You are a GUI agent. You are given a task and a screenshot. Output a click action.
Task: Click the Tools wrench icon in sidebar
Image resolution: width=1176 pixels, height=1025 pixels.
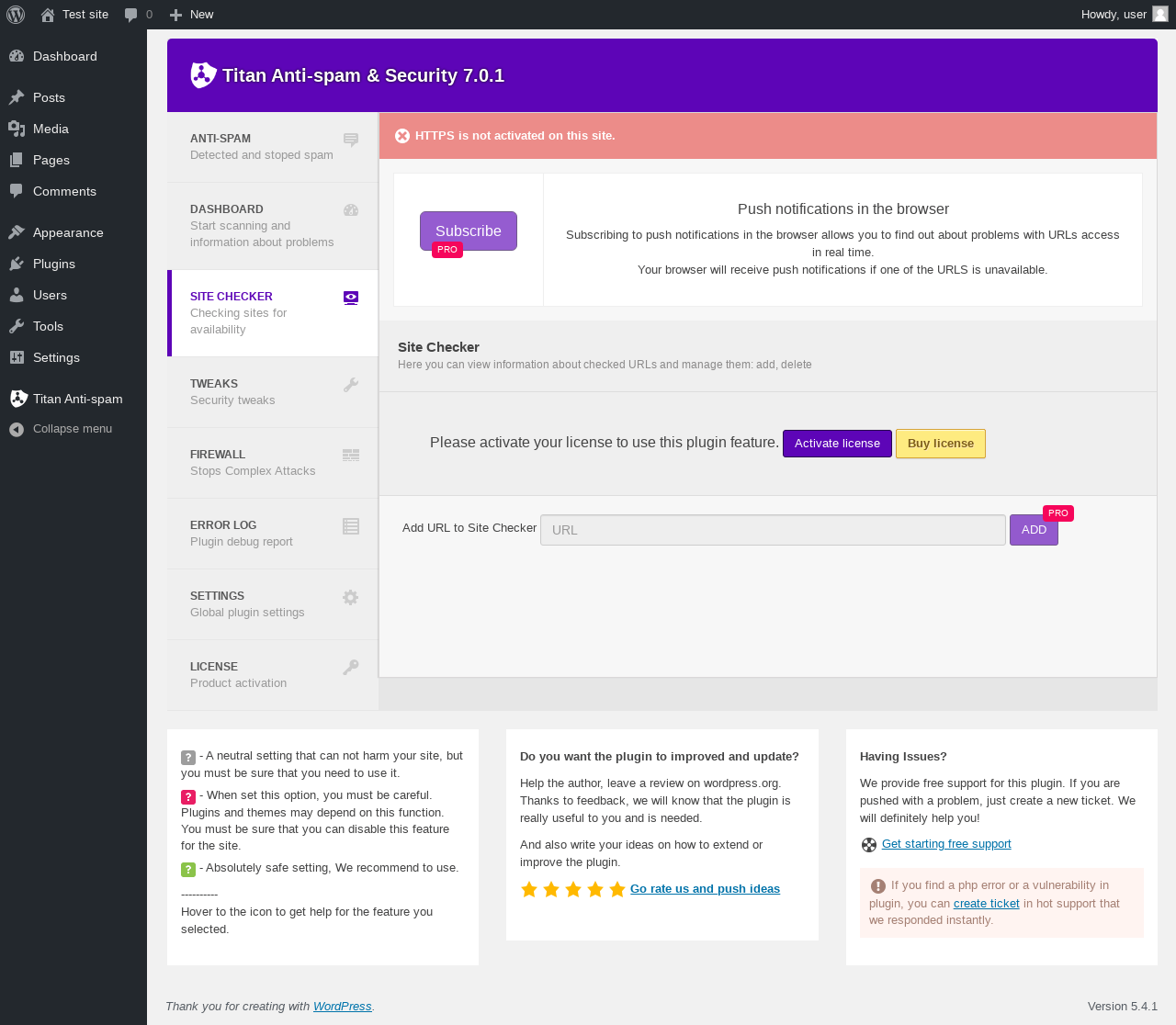[x=17, y=326]
